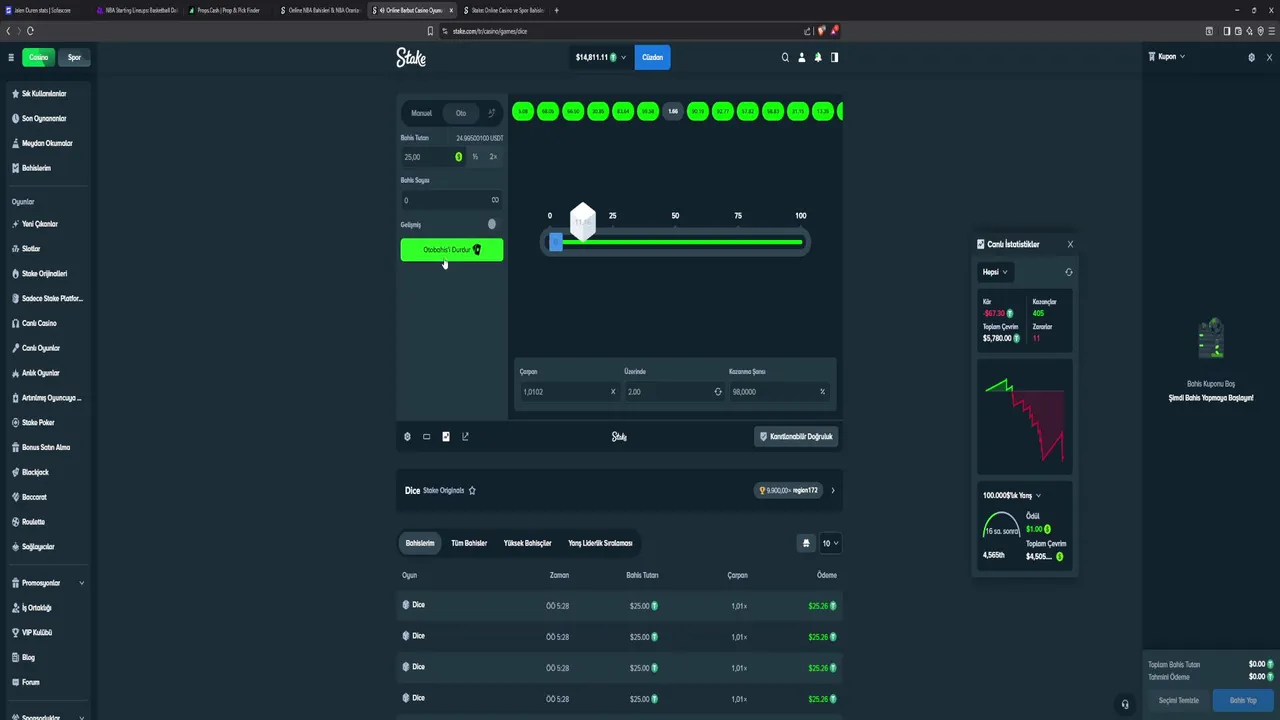The width and height of the screenshot is (1280, 720).
Task: Toggle the right sidebar panel icon
Action: 834,57
